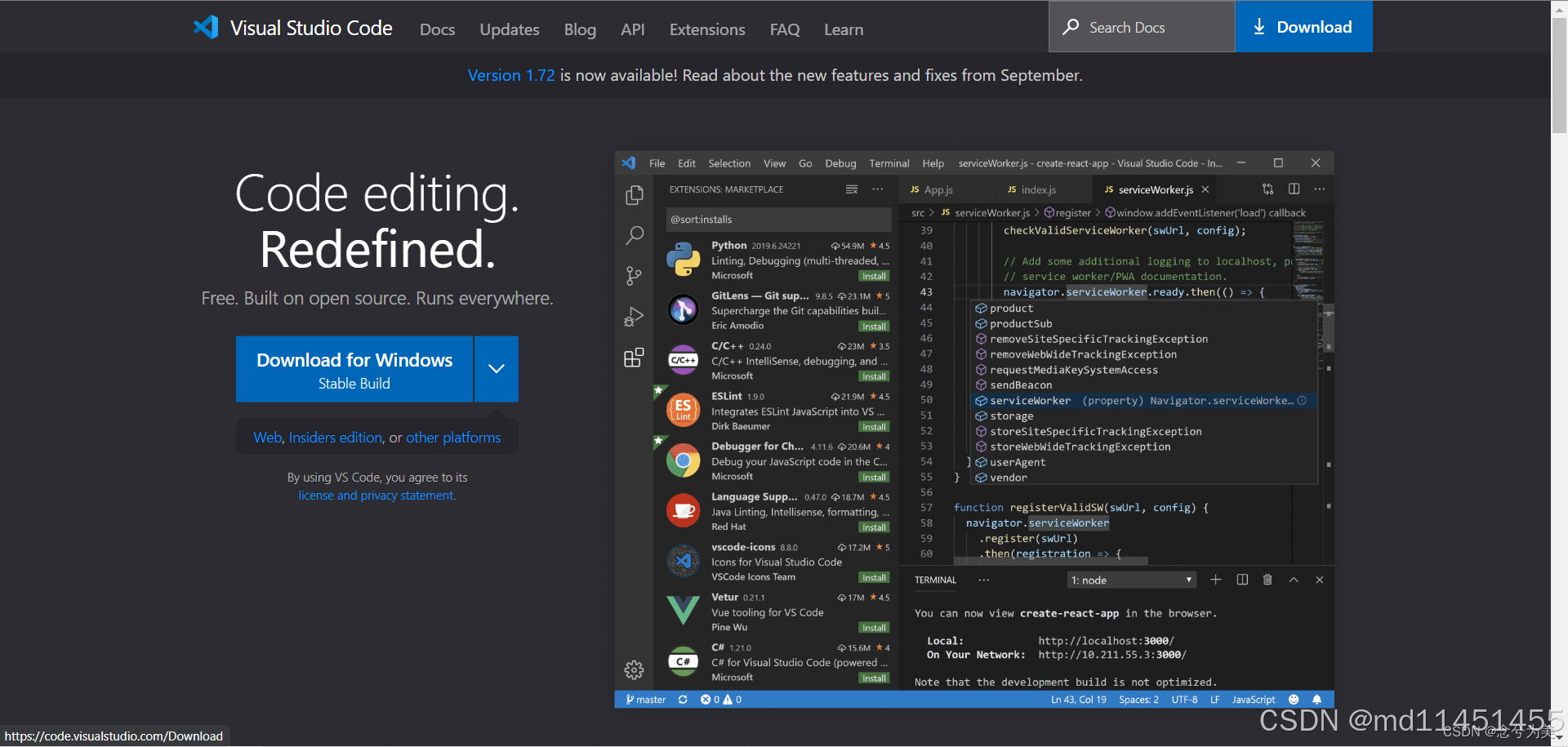Open the terminal panel ellipsis menu
1568x747 pixels.
[984, 580]
